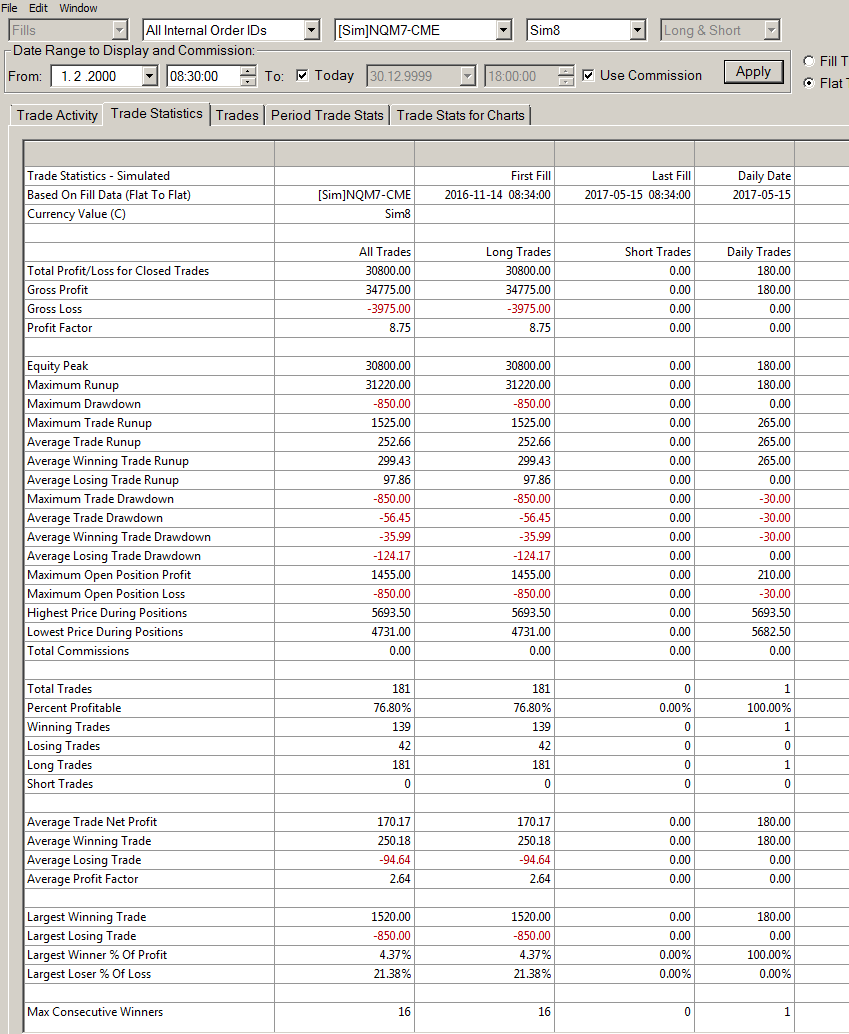Click the Long Trades column header
Viewport: 849px width, 1034px height.
click(x=518, y=252)
